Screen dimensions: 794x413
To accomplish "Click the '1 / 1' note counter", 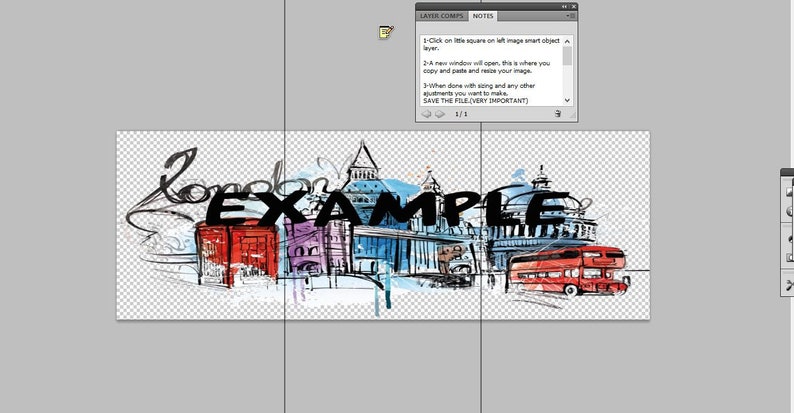I will [x=461, y=114].
